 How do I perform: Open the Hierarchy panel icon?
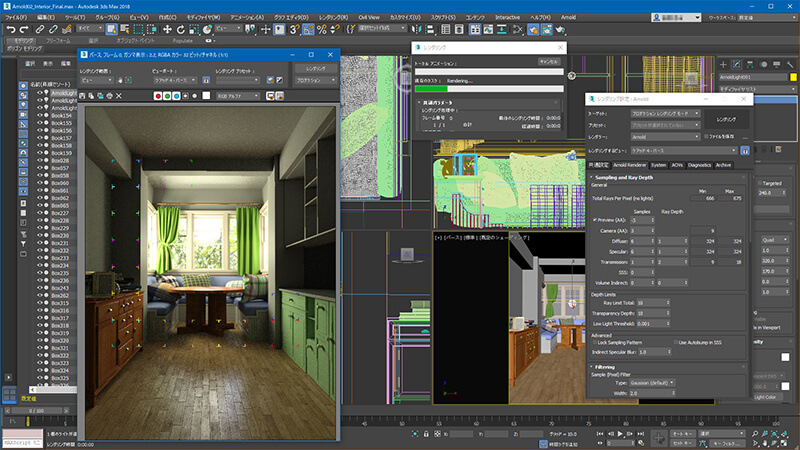(750, 65)
